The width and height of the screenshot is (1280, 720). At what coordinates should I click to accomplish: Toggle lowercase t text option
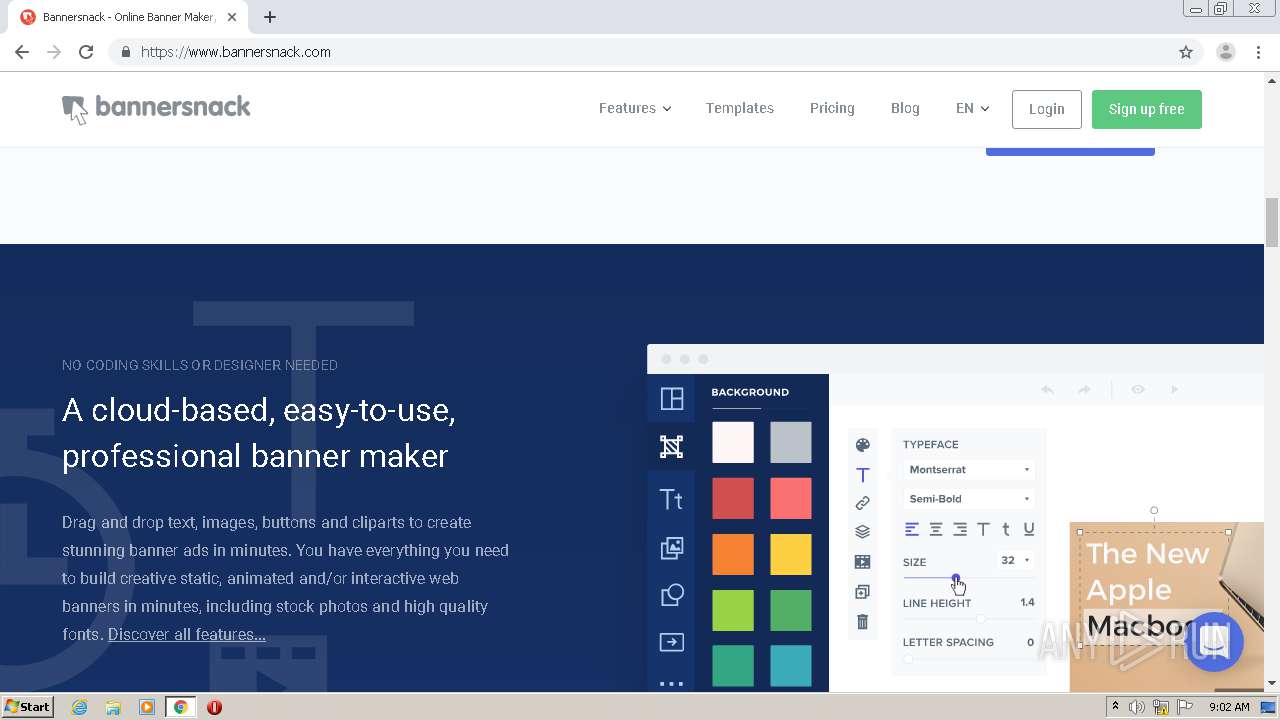click(x=1006, y=529)
